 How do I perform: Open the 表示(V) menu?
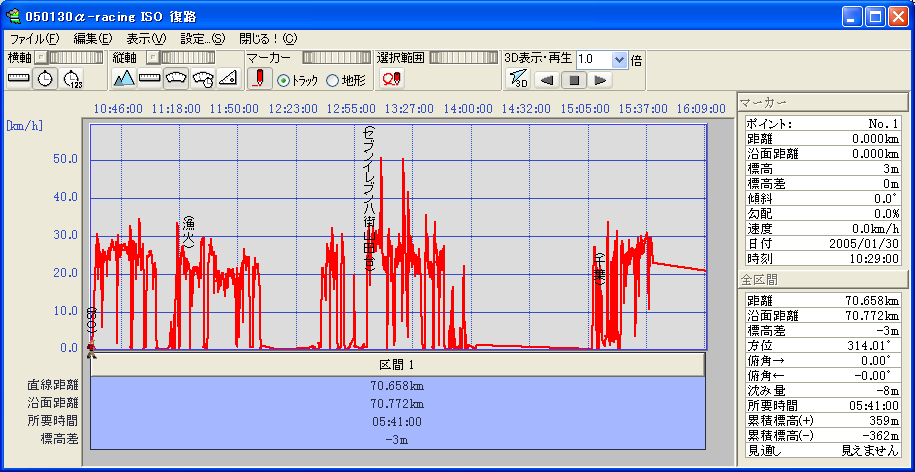point(146,39)
